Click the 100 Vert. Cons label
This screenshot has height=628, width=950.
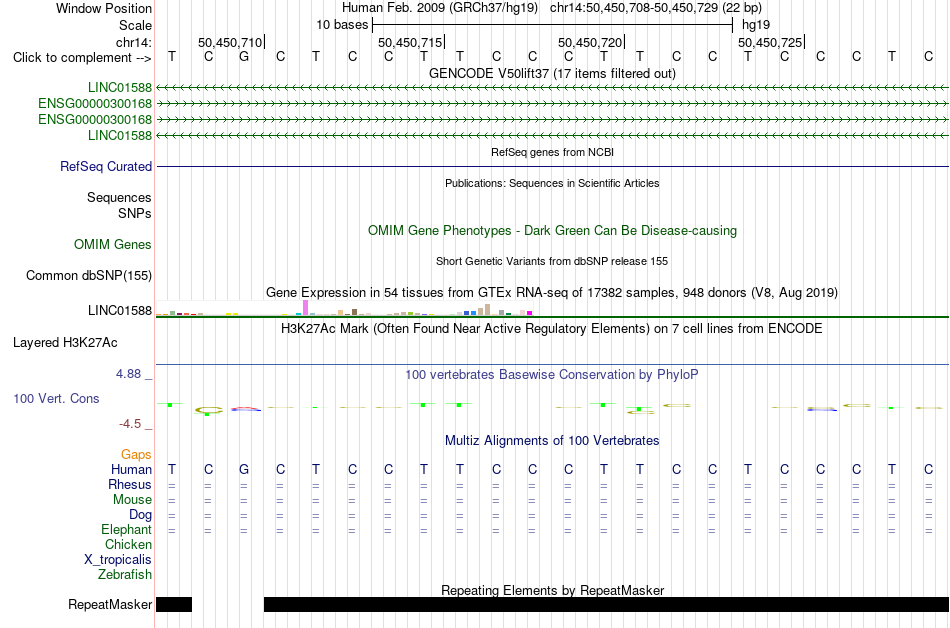[x=56, y=398]
